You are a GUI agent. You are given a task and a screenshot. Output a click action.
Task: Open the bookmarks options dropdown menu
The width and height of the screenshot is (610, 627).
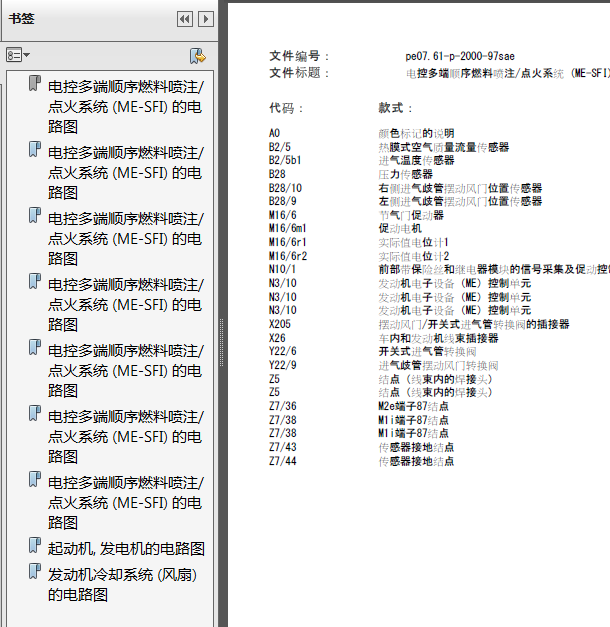18,55
